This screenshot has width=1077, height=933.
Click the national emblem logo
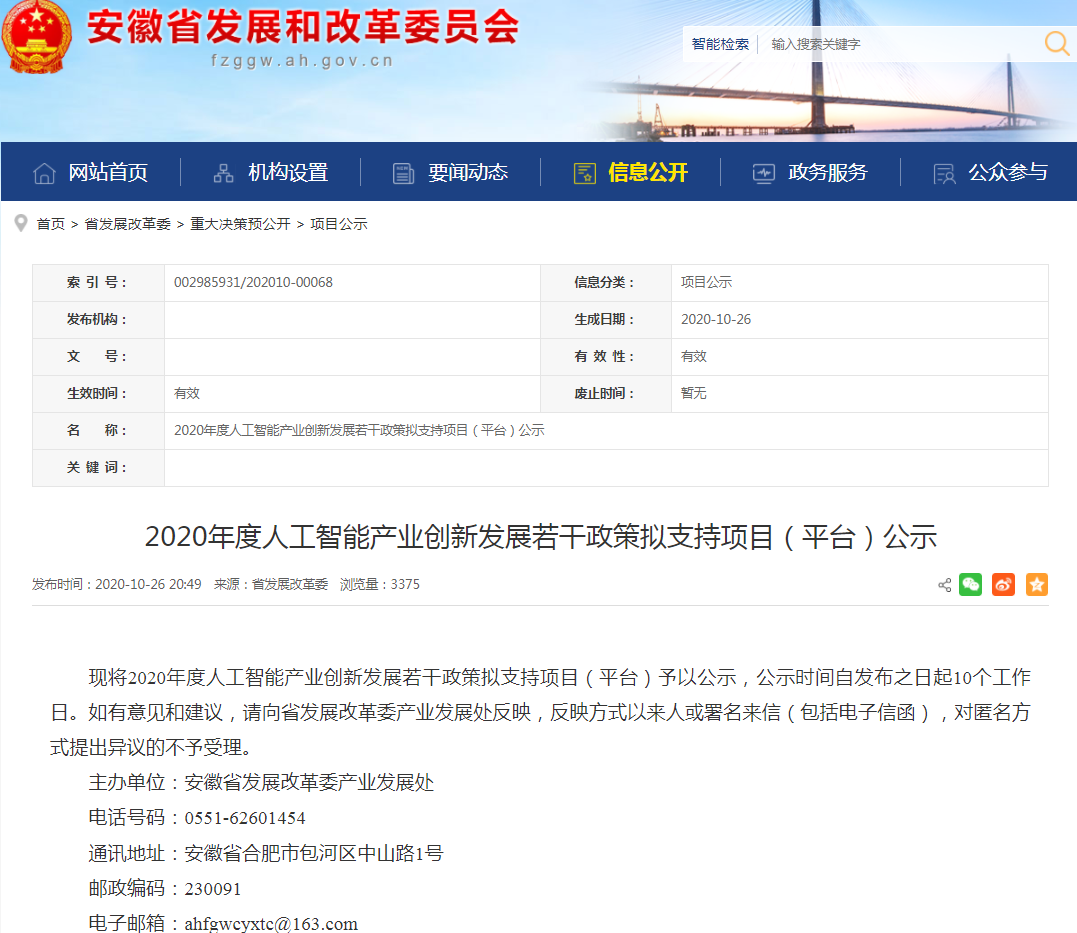pos(37,36)
